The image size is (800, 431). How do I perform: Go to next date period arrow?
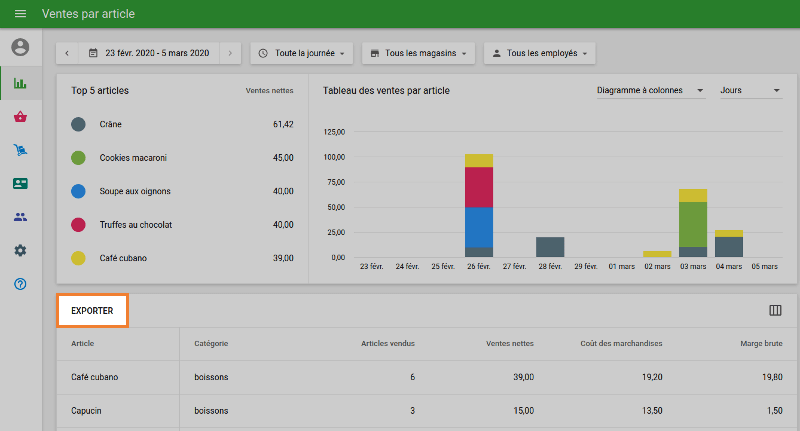coord(230,52)
